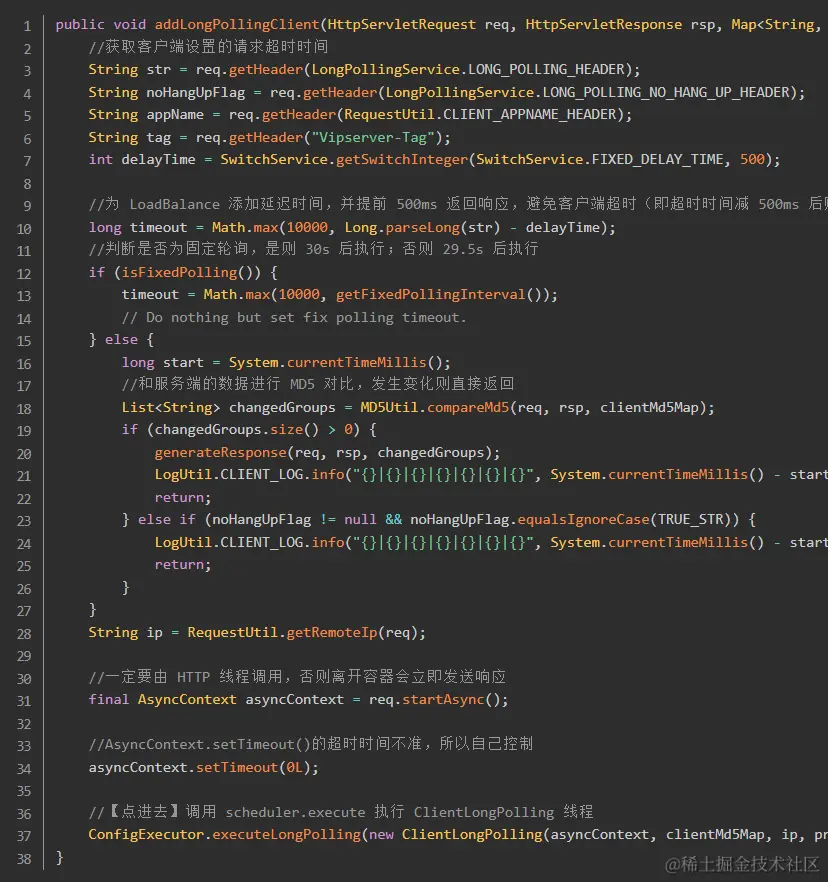
Task: Click the return statement on line 22
Action: tap(183, 497)
